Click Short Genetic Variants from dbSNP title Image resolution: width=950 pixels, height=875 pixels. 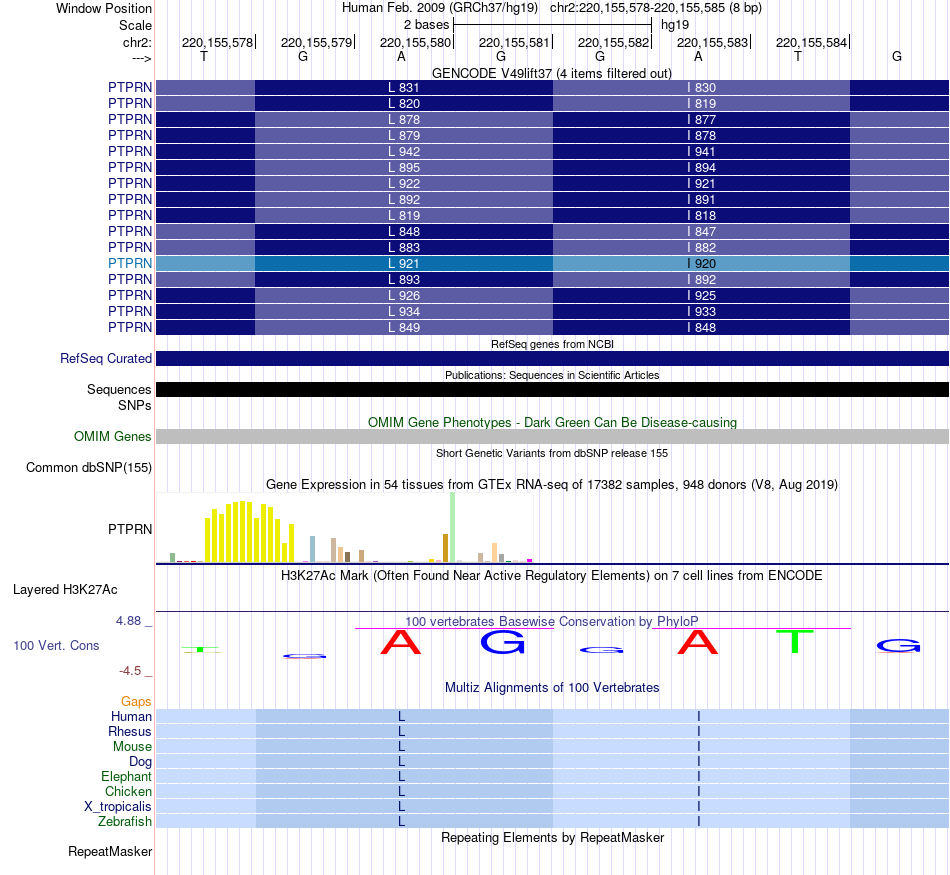click(x=552, y=453)
